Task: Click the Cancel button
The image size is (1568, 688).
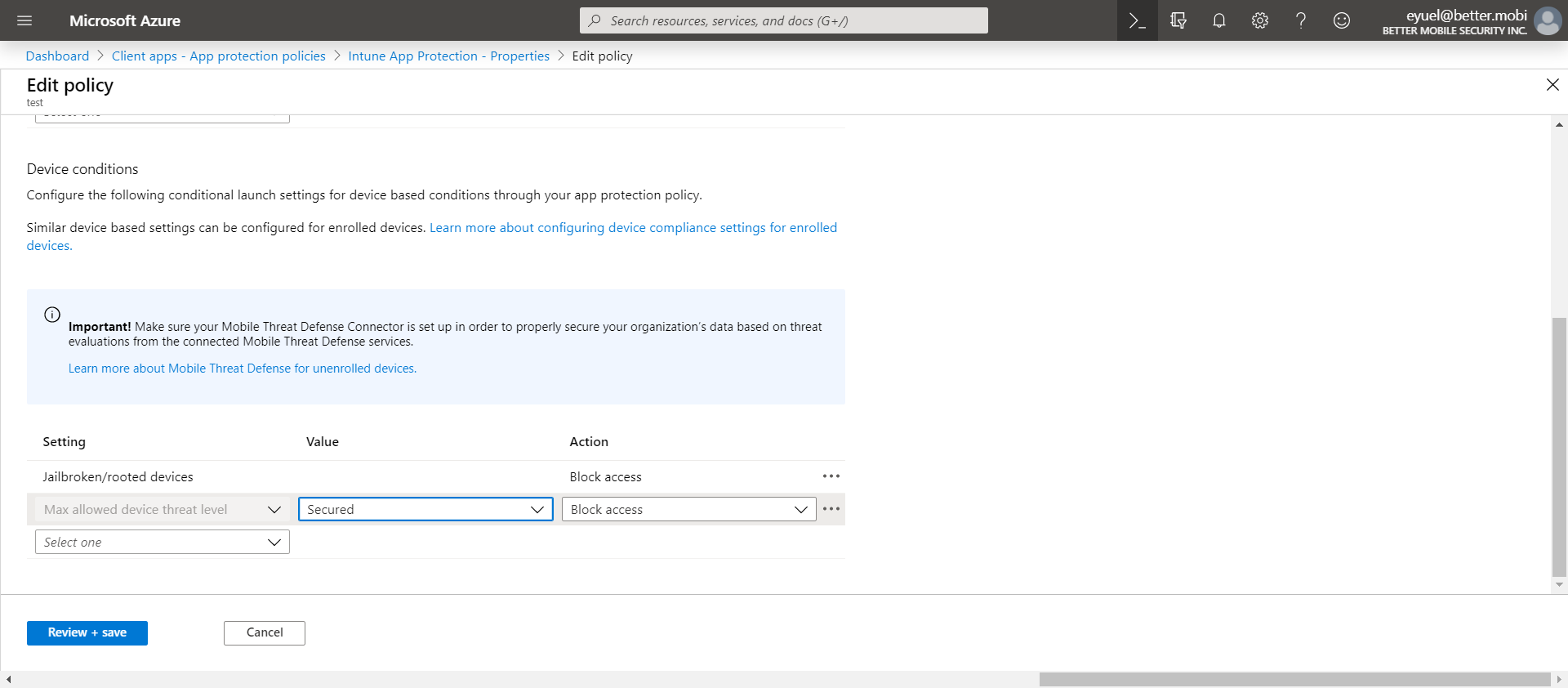Action: point(265,633)
